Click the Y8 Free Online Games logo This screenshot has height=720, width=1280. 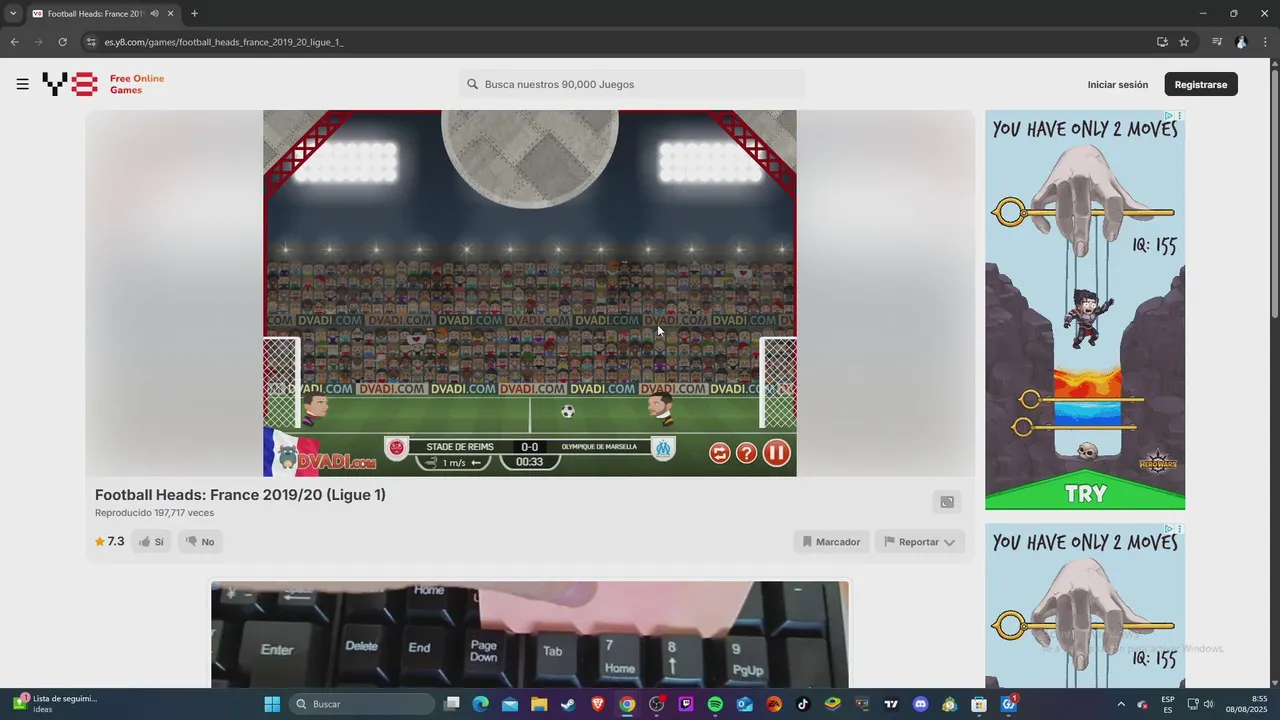103,84
